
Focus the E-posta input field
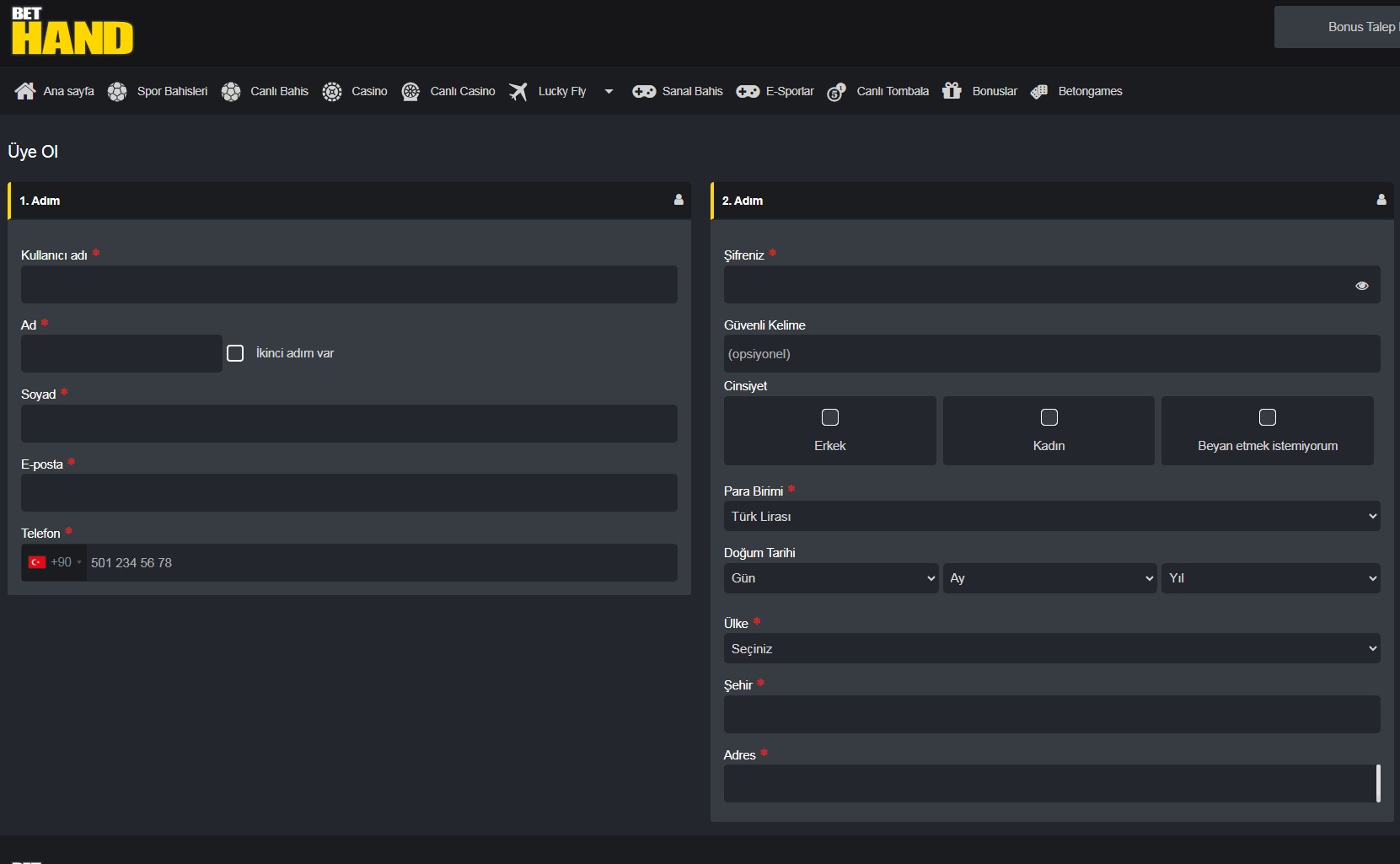[349, 493]
